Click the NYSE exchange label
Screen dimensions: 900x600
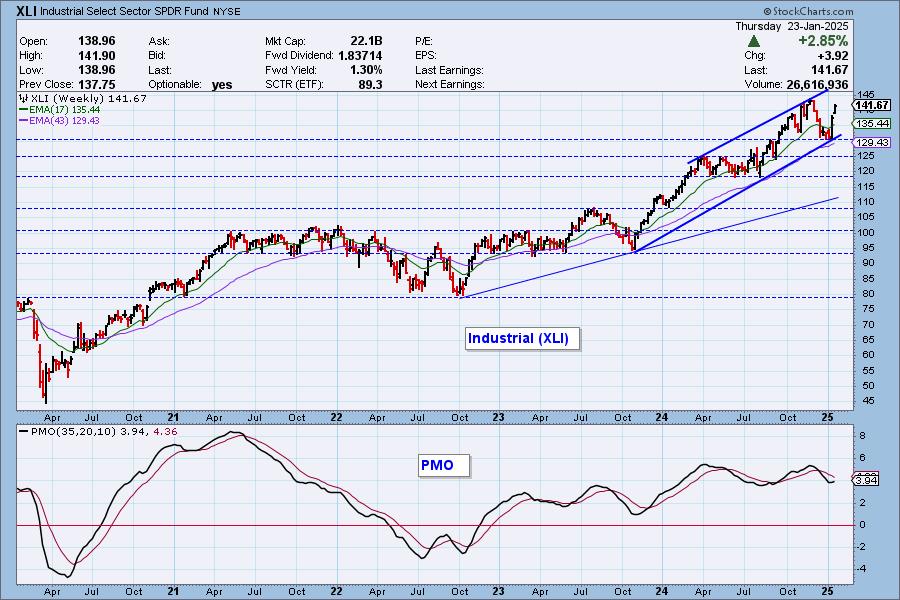227,11
